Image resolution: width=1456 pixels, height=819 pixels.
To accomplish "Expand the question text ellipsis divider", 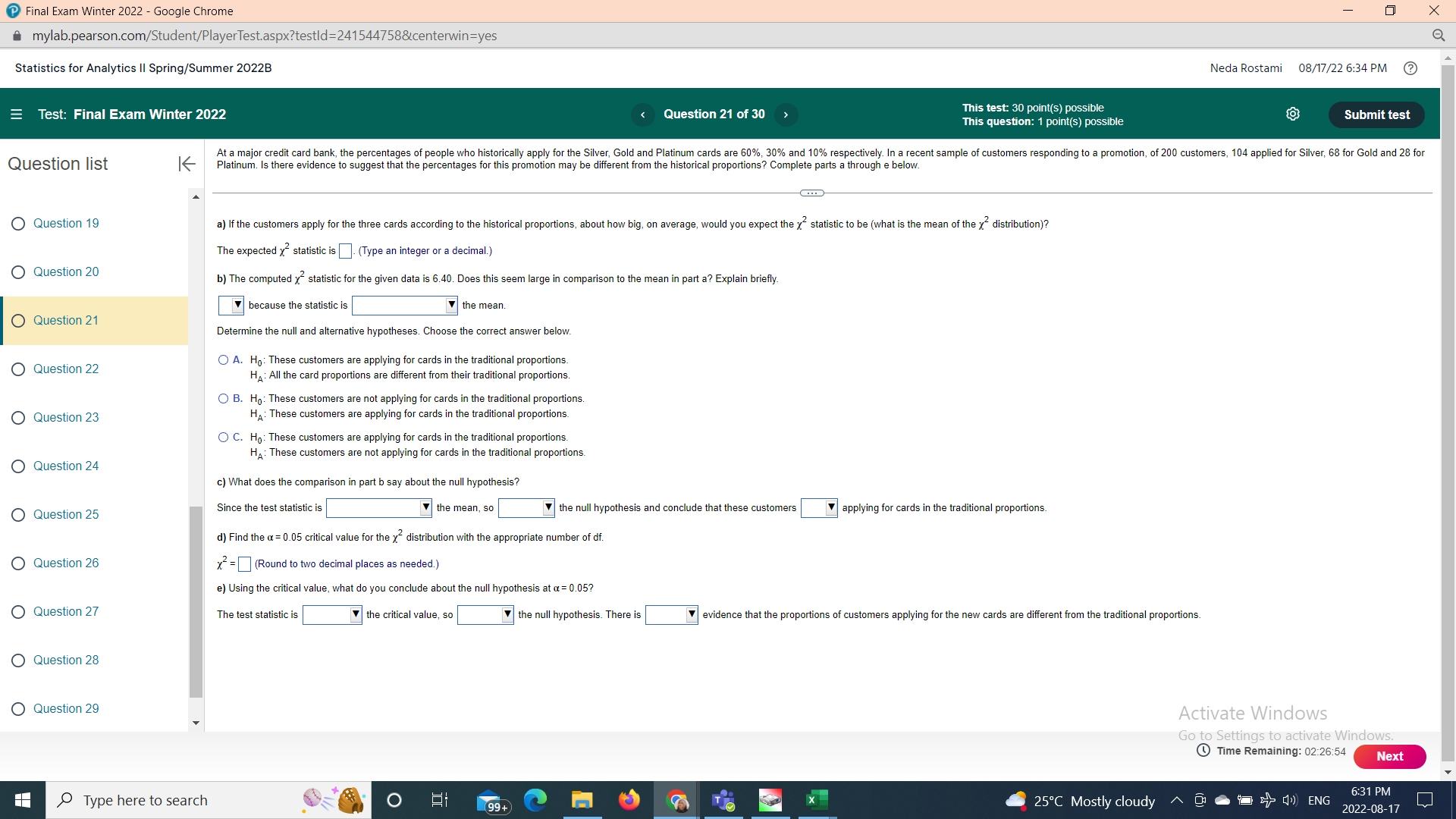I will coord(811,193).
